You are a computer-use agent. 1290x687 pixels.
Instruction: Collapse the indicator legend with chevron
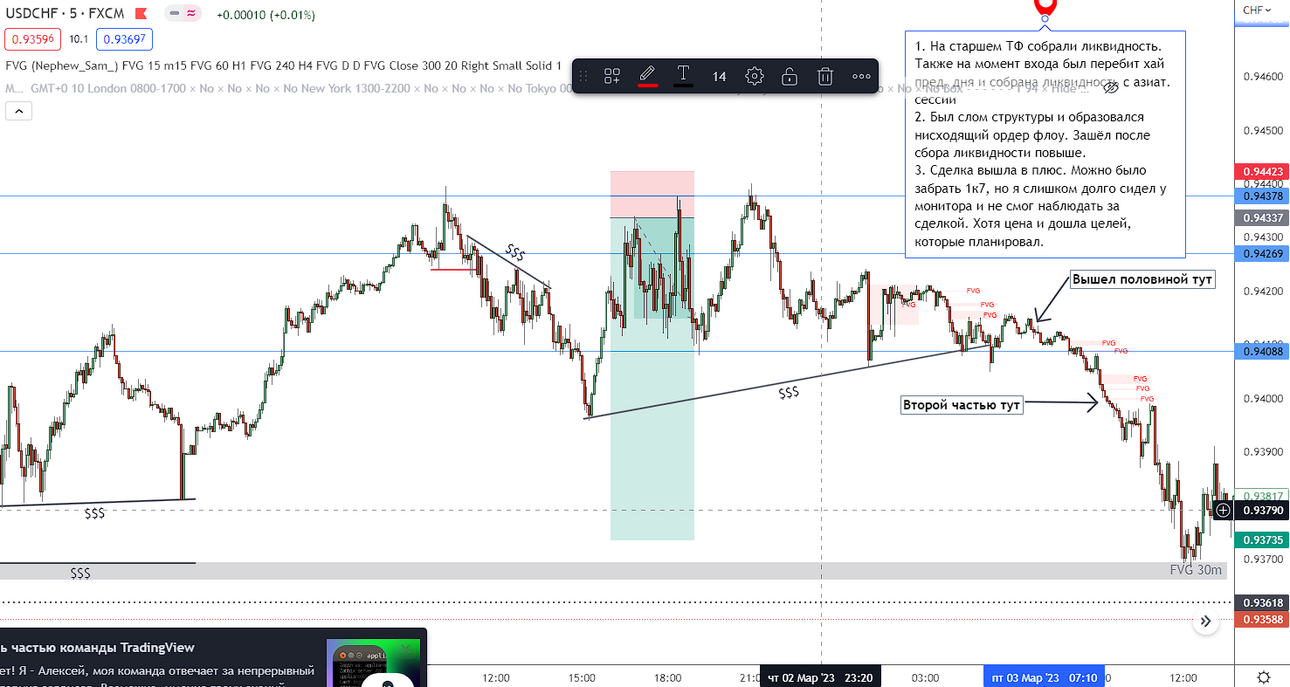(19, 111)
